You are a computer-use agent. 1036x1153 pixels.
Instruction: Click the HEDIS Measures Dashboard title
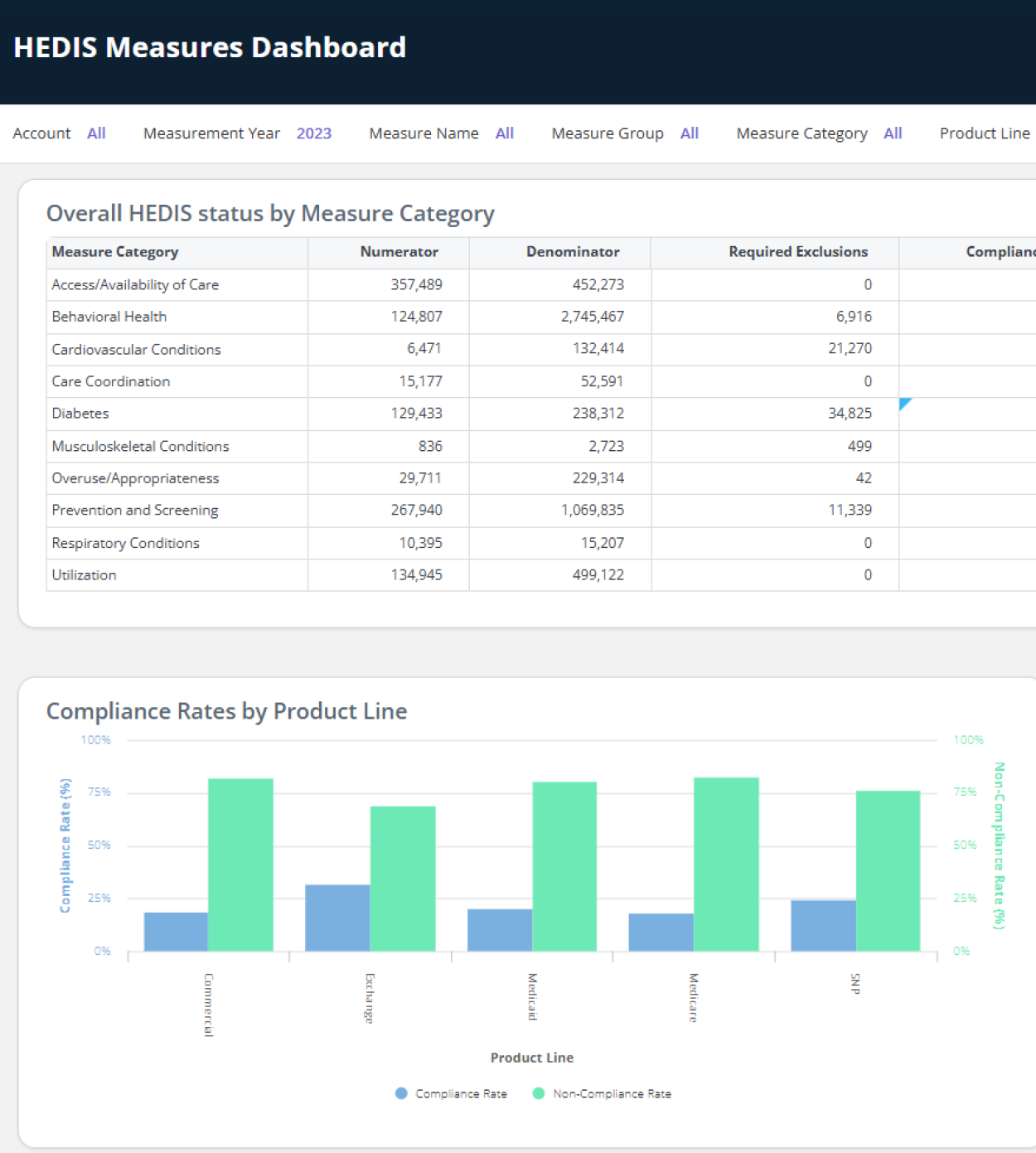[x=210, y=47]
